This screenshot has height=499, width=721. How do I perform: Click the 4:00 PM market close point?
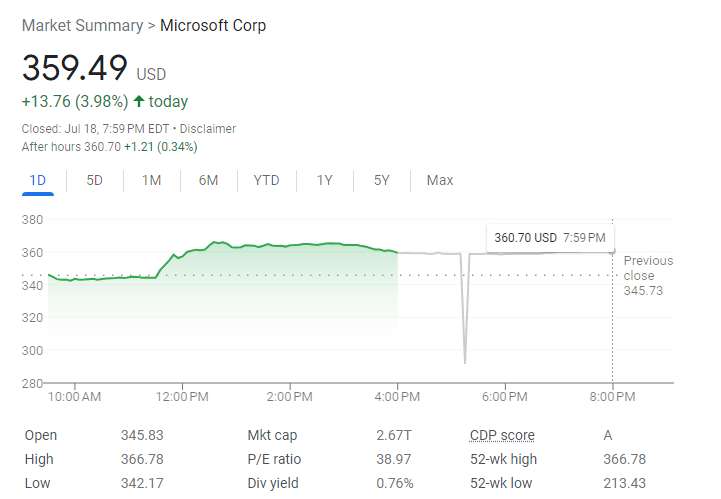point(398,253)
